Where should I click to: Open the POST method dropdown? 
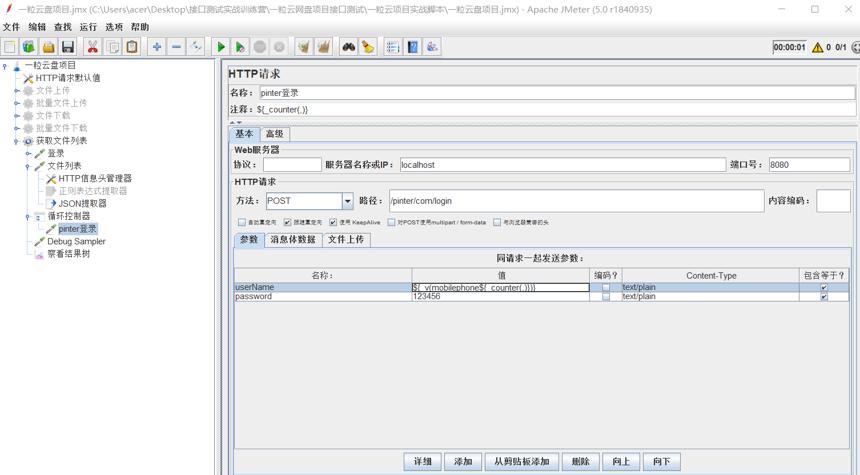[x=347, y=201]
